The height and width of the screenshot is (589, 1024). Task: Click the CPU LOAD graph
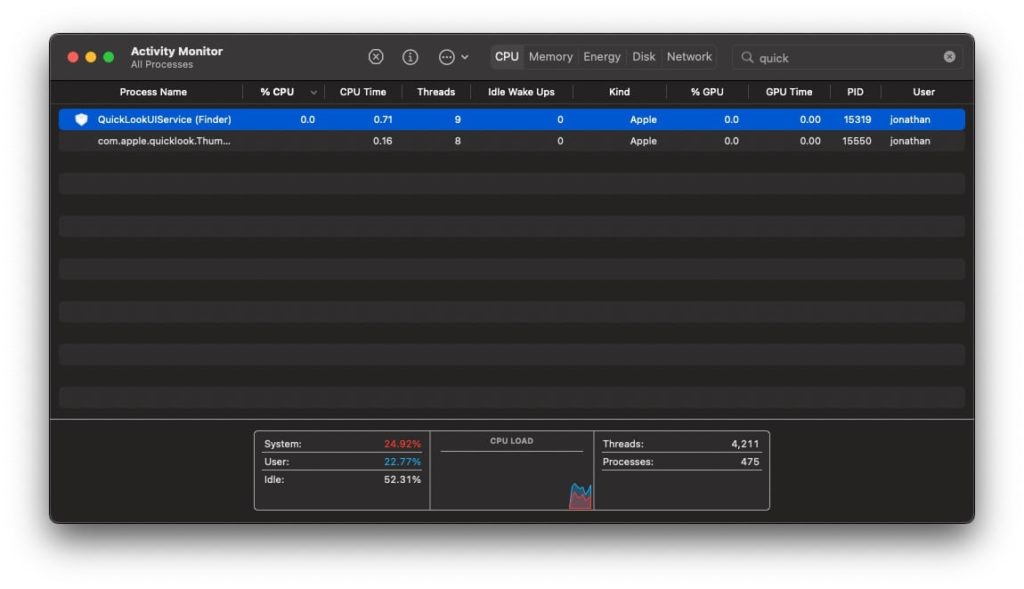click(512, 471)
